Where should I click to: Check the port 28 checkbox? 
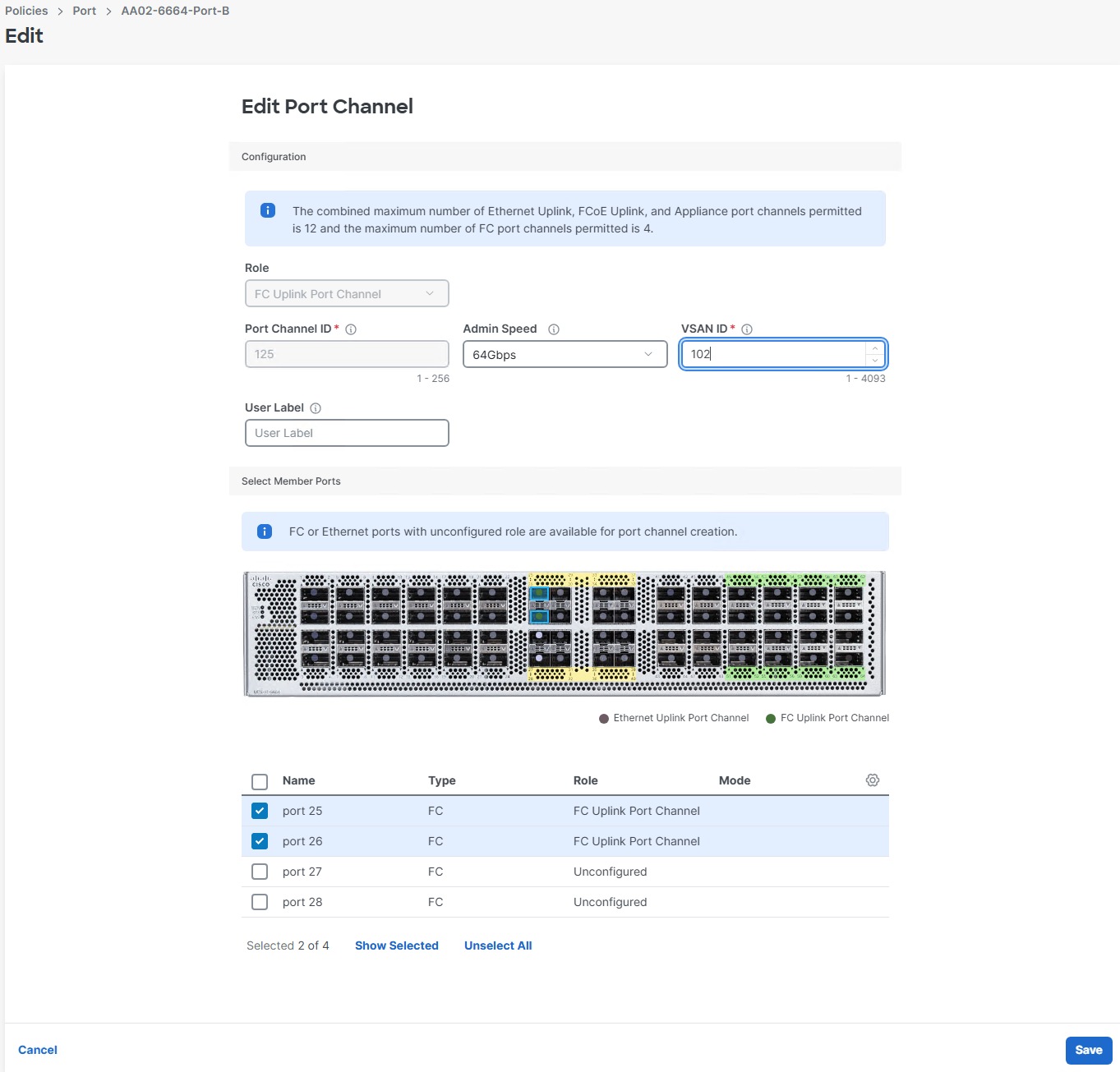(x=260, y=902)
